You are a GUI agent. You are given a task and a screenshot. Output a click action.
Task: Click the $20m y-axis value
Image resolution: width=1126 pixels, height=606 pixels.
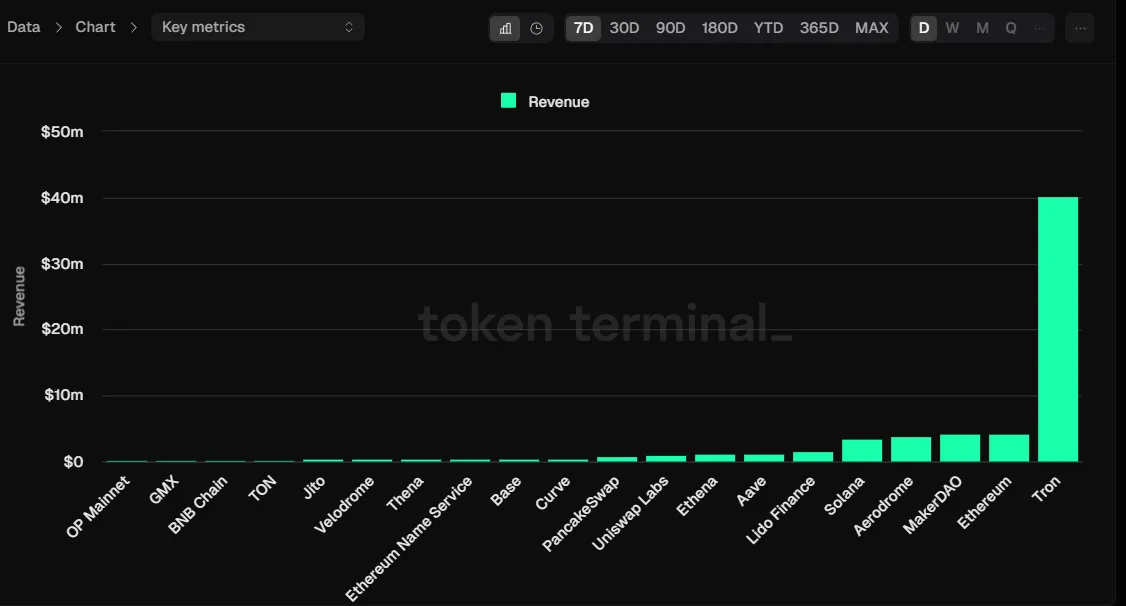click(62, 329)
